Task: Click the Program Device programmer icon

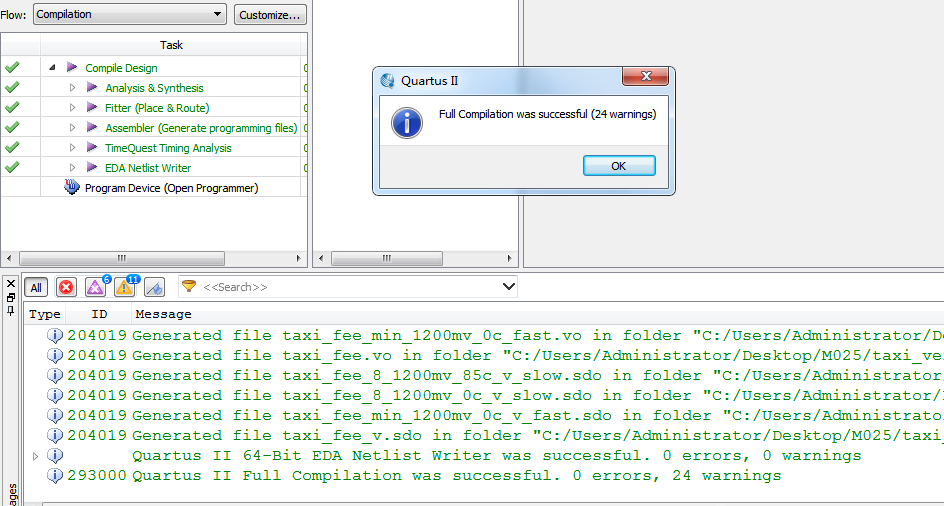Action: coord(72,187)
